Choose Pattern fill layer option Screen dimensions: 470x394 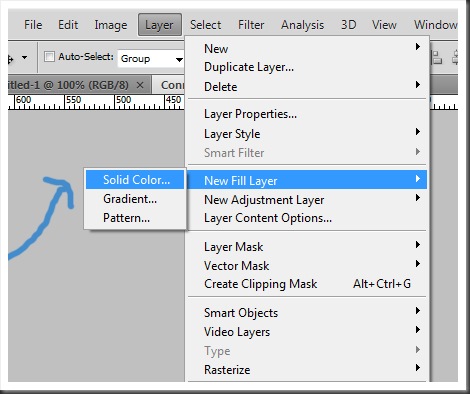coord(135,218)
